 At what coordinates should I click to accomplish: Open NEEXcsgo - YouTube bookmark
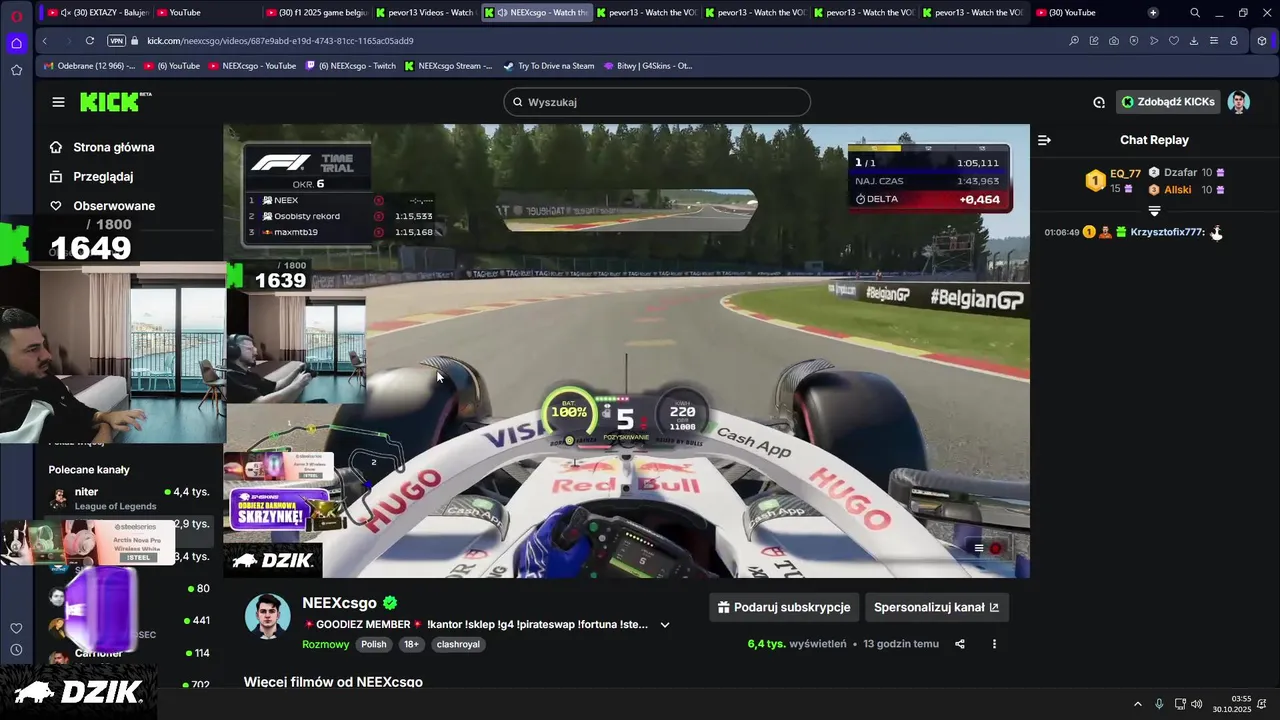click(x=252, y=66)
